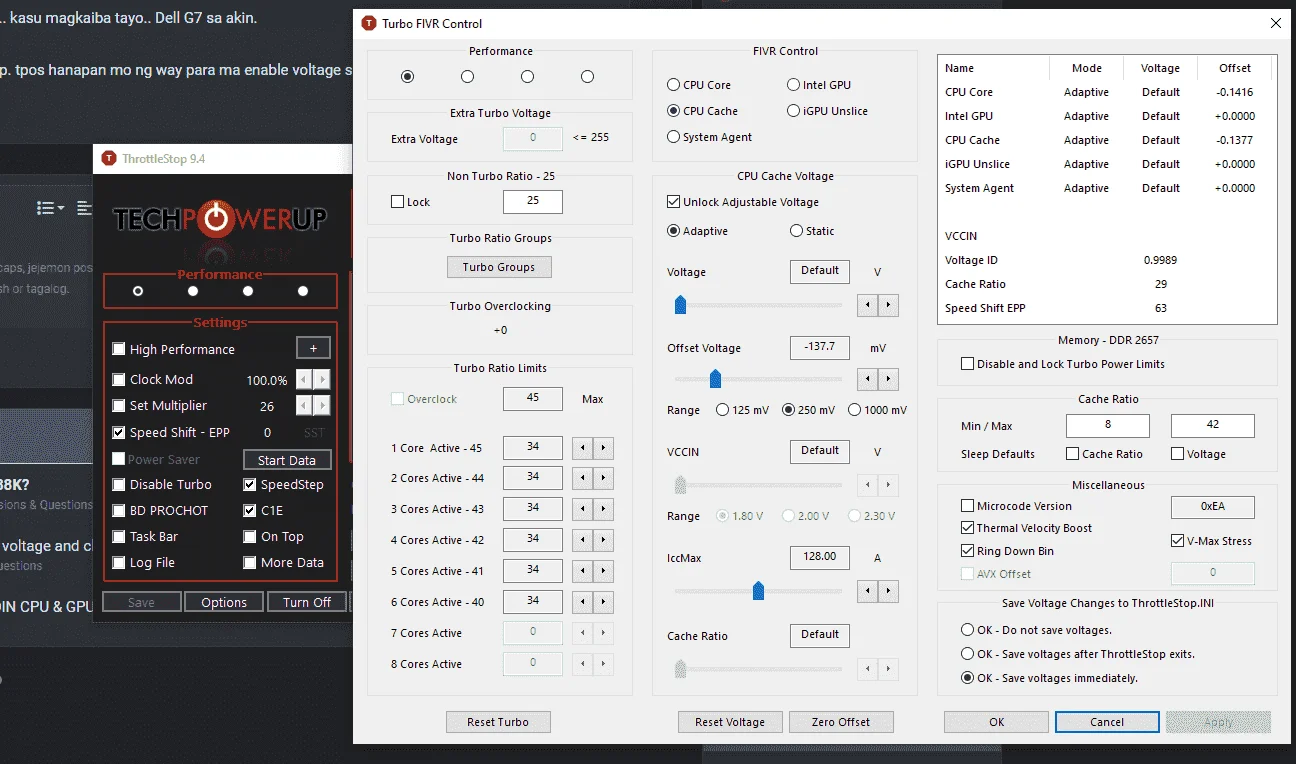
Task: Click decrease arrow for 5 Cores Active ratio
Action: [x=582, y=572]
